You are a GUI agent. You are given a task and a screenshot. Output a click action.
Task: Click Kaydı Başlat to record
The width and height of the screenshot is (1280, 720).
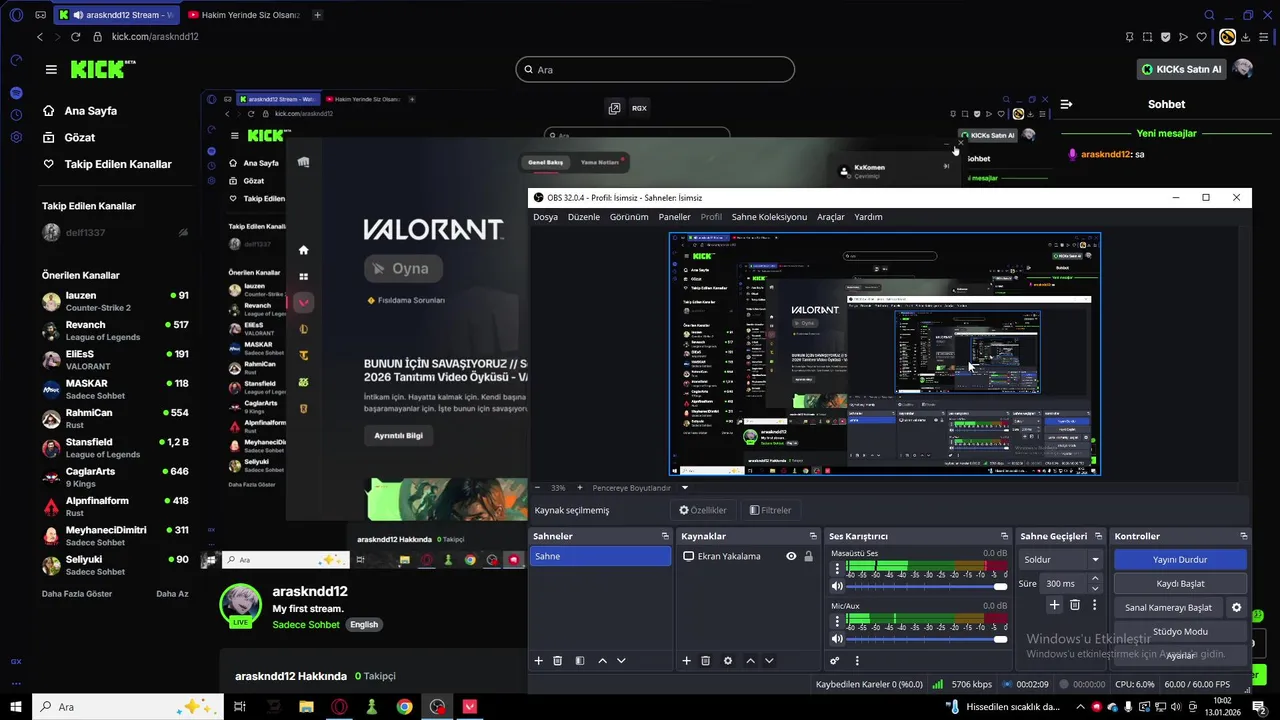point(1180,583)
